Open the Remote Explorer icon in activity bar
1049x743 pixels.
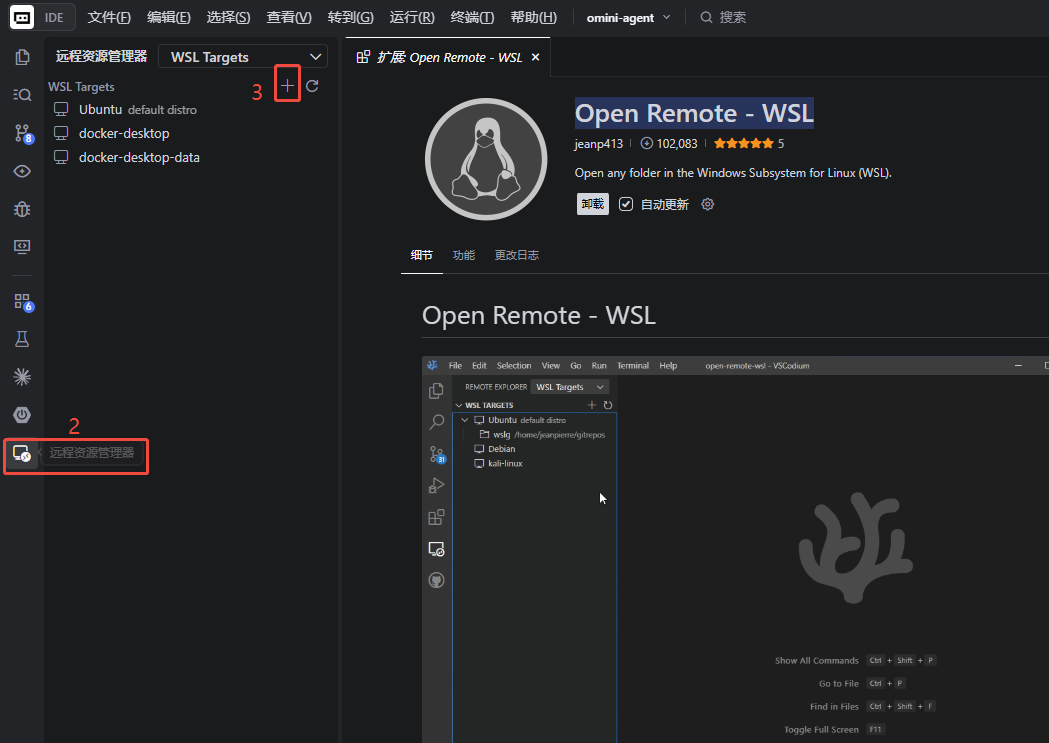[x=22, y=453]
